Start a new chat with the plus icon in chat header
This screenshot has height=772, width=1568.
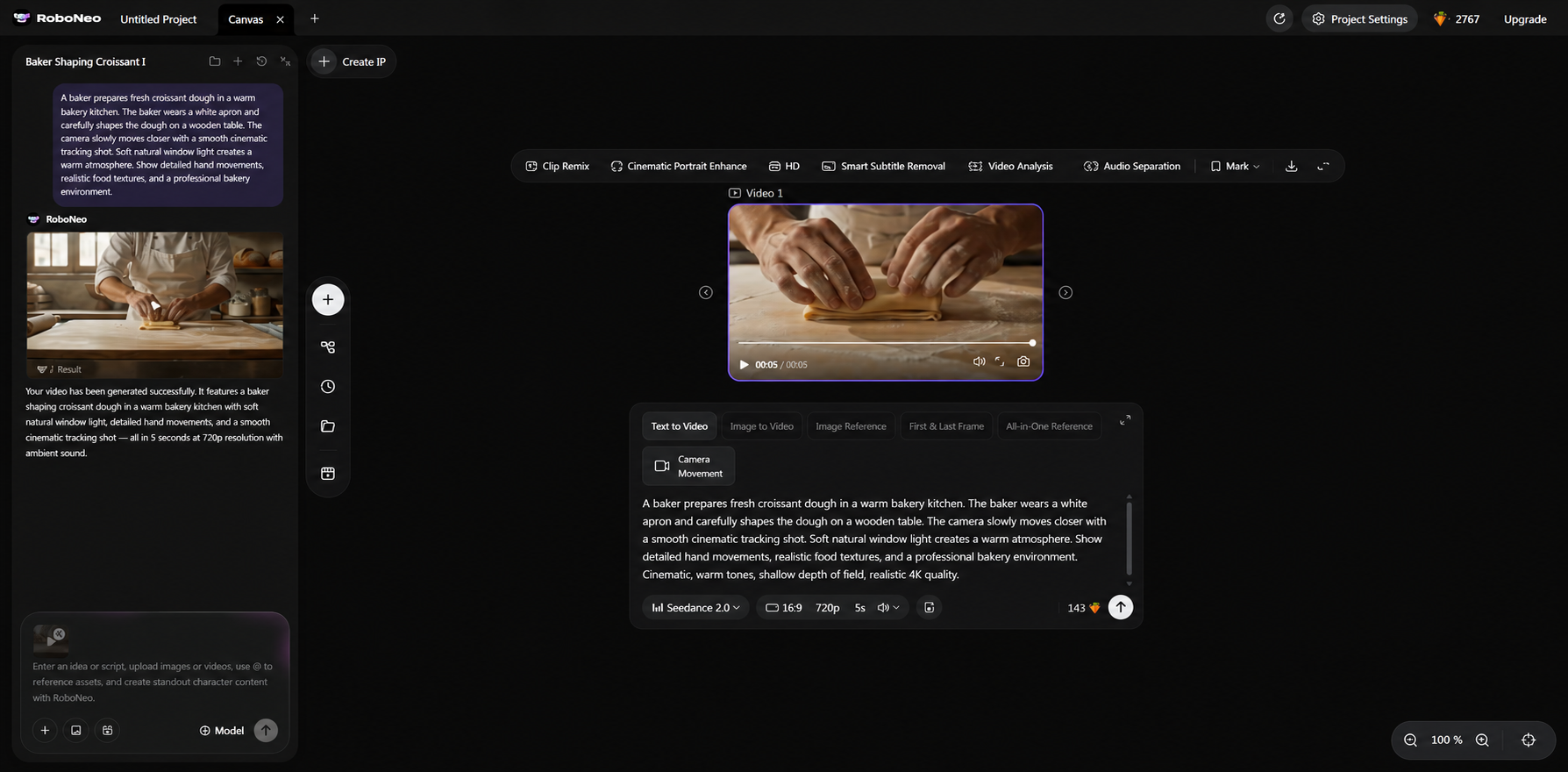238,61
